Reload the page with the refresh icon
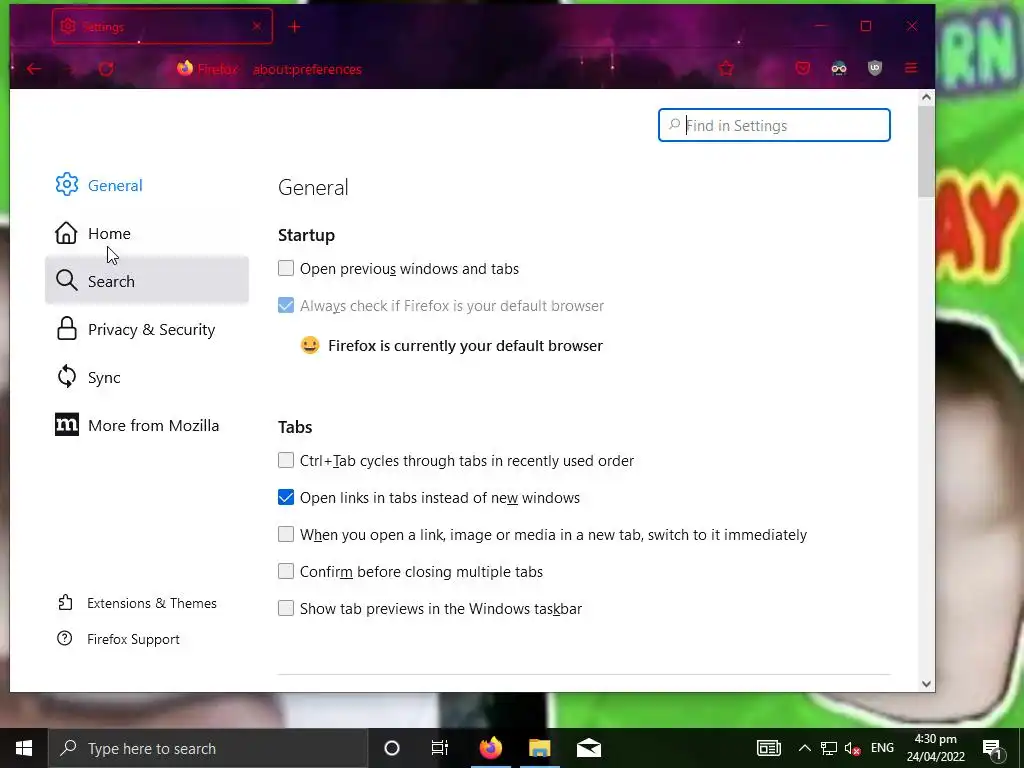 click(x=106, y=69)
